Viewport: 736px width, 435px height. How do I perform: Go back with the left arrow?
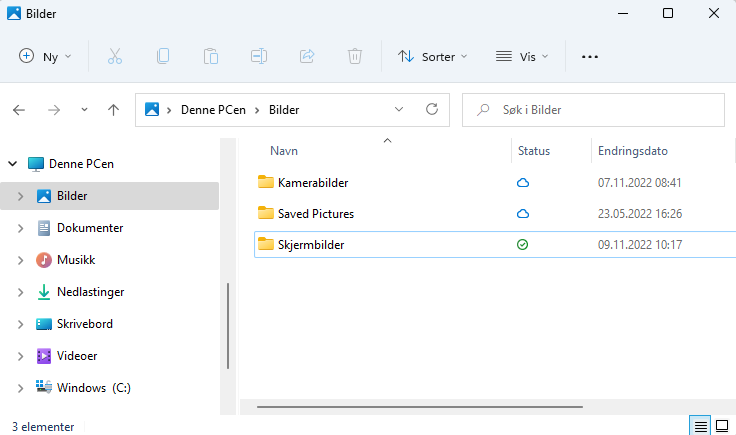tap(19, 110)
